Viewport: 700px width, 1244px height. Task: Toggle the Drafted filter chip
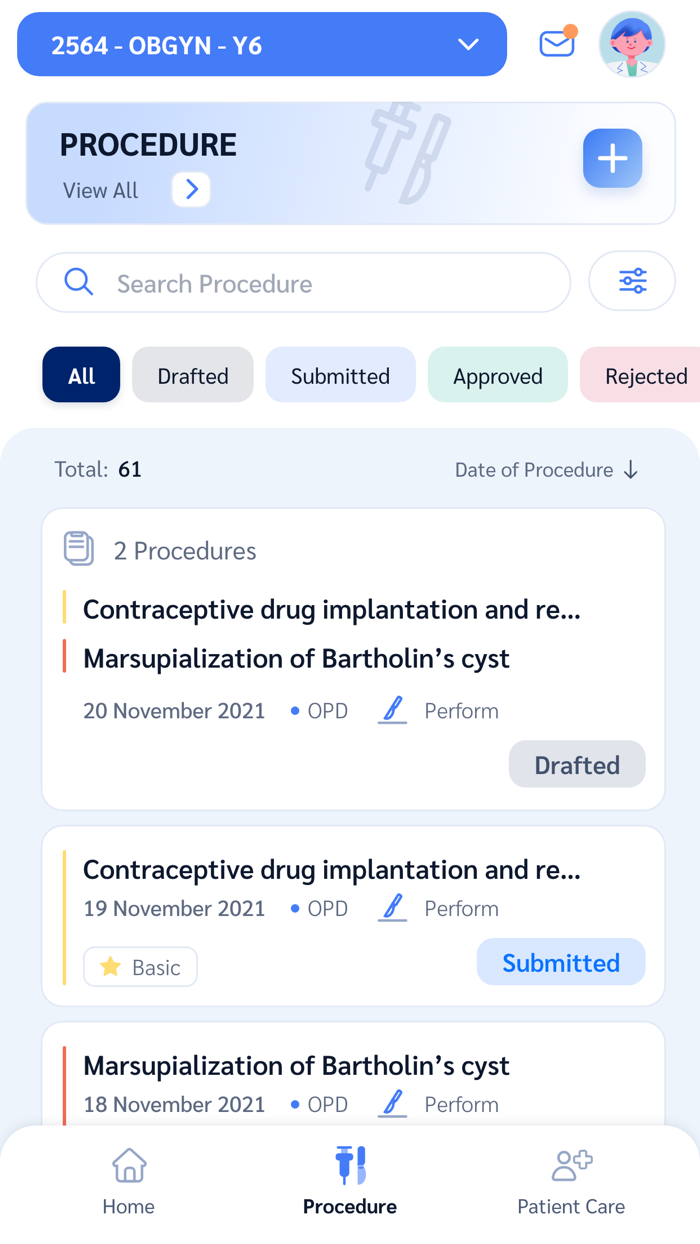192,375
